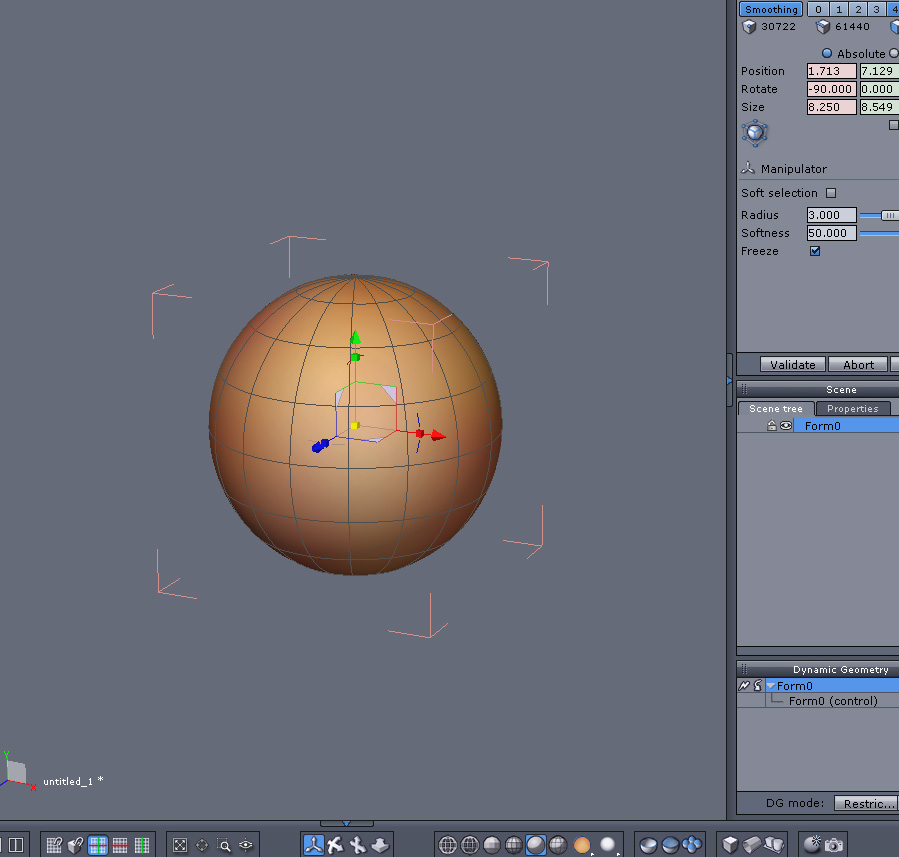Select the grid with green vertical line
This screenshot has height=857, width=899.
coord(142,844)
